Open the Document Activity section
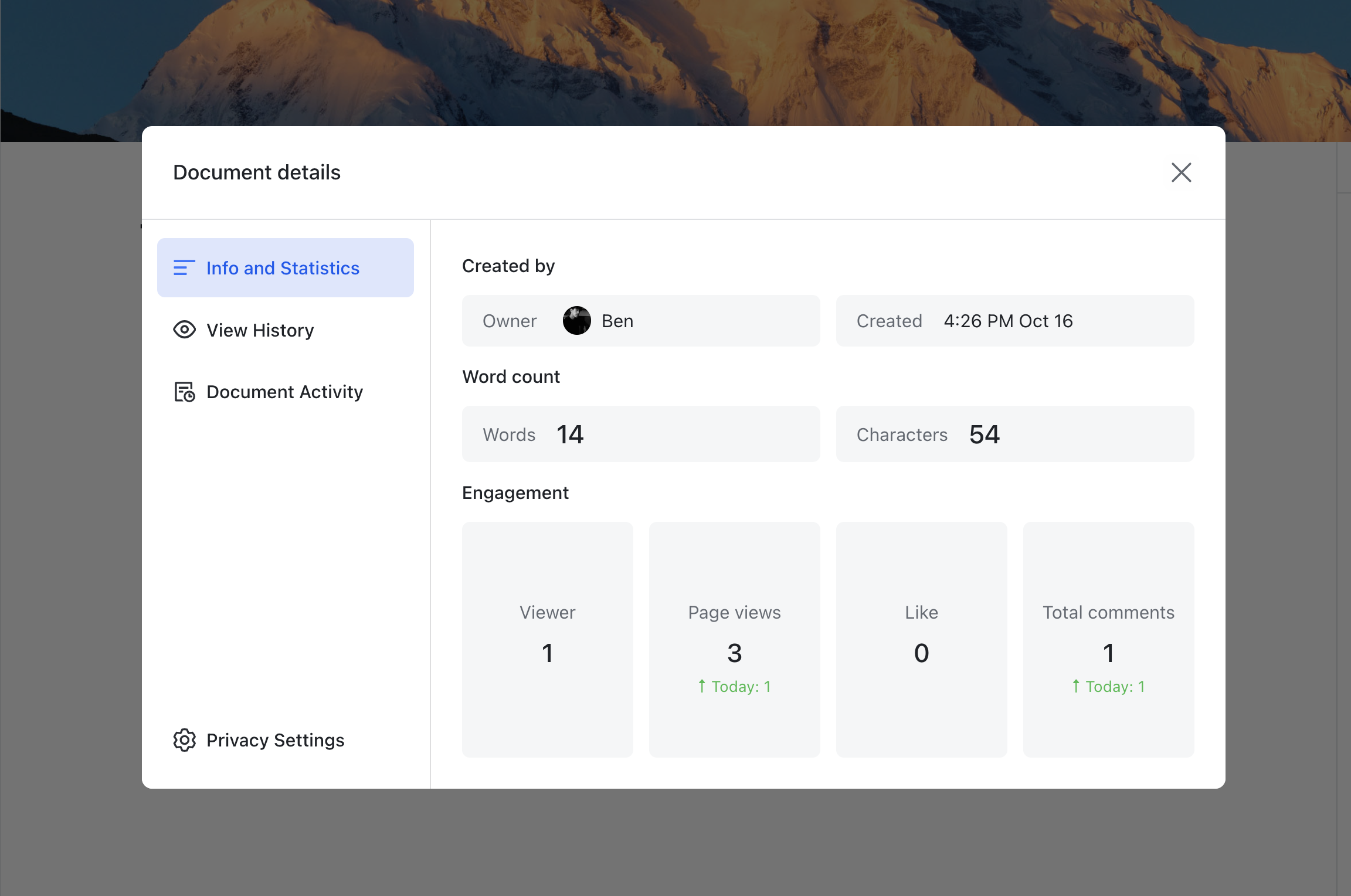1351x896 pixels. coord(284,392)
